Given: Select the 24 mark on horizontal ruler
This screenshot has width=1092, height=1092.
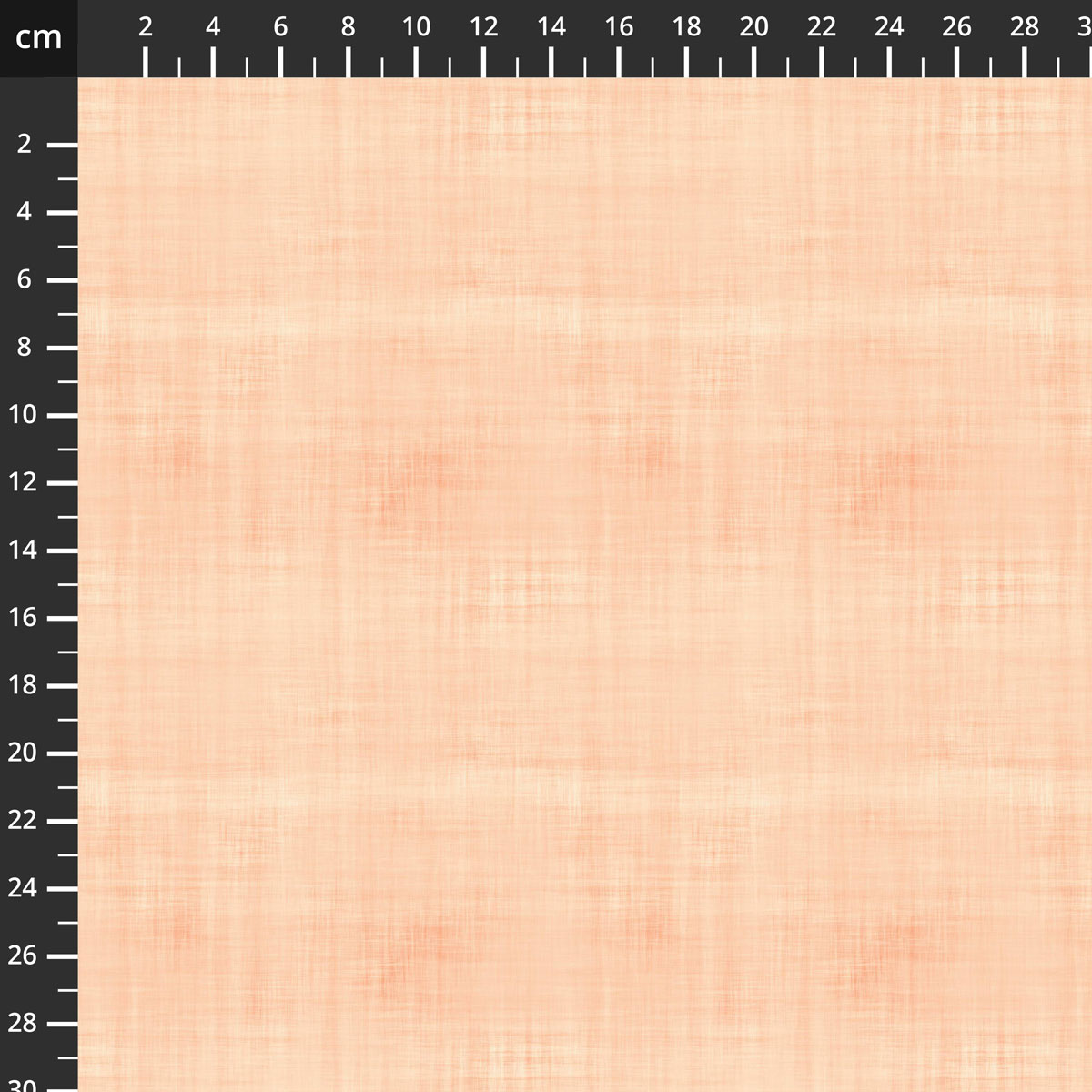Looking at the screenshot, I should pos(889,27).
